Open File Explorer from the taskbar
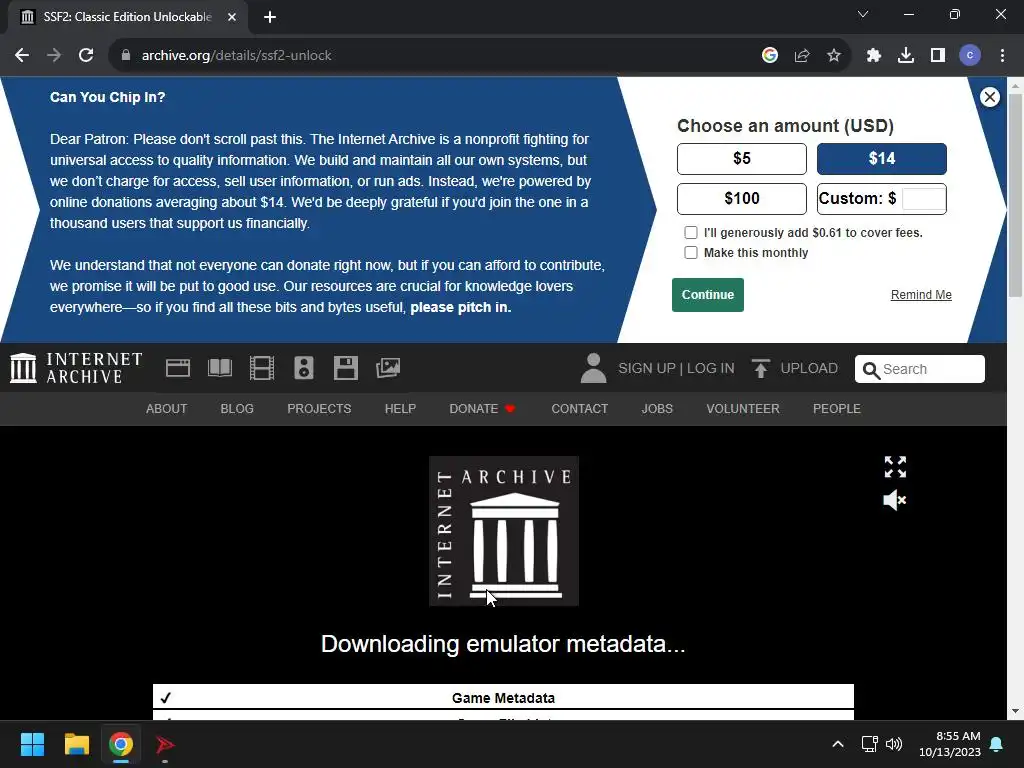 (76, 744)
